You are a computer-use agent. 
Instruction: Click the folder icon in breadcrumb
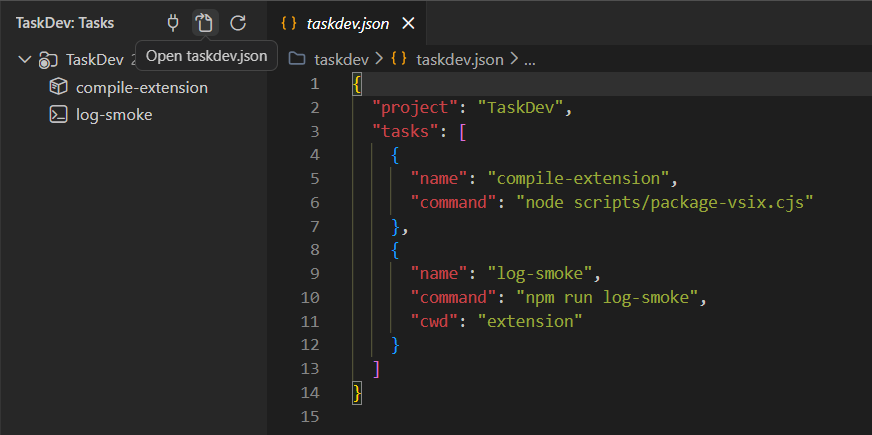click(299, 59)
